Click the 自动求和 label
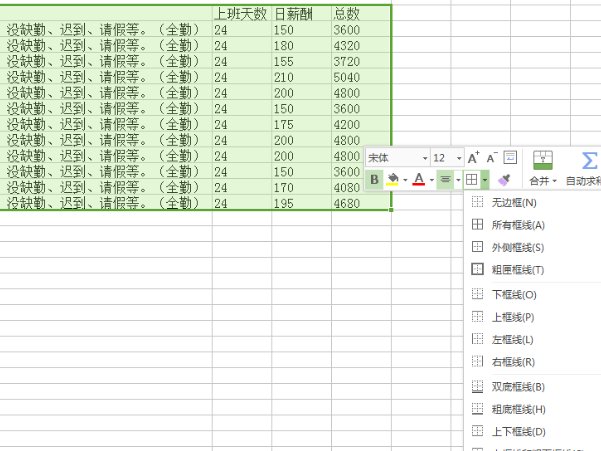The height and width of the screenshot is (451, 601). point(583,181)
